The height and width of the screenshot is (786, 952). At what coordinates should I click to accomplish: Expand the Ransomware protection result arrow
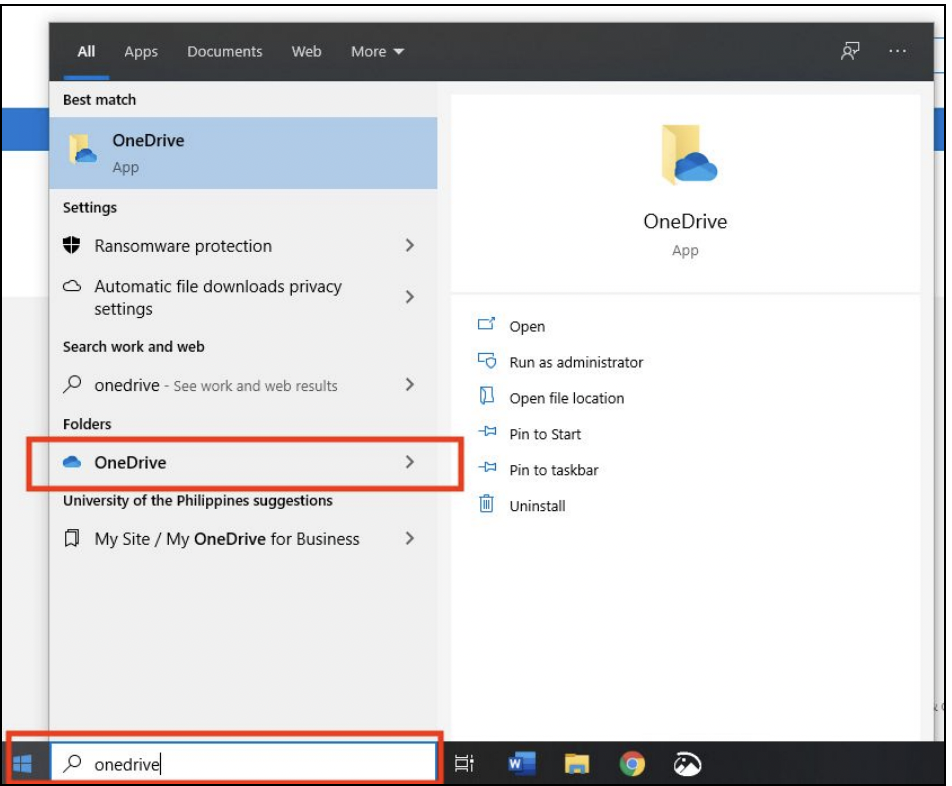click(410, 246)
